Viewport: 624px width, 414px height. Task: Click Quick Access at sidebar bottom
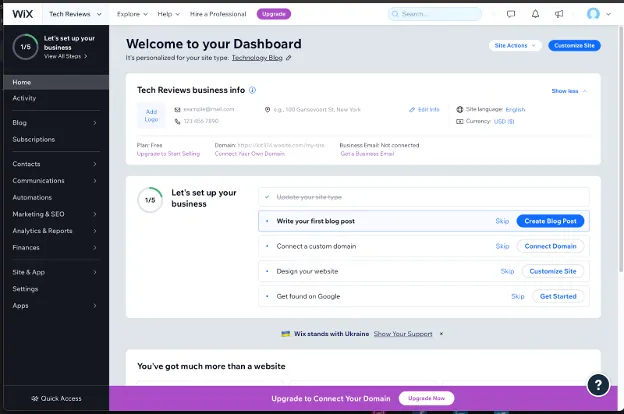click(x=56, y=398)
